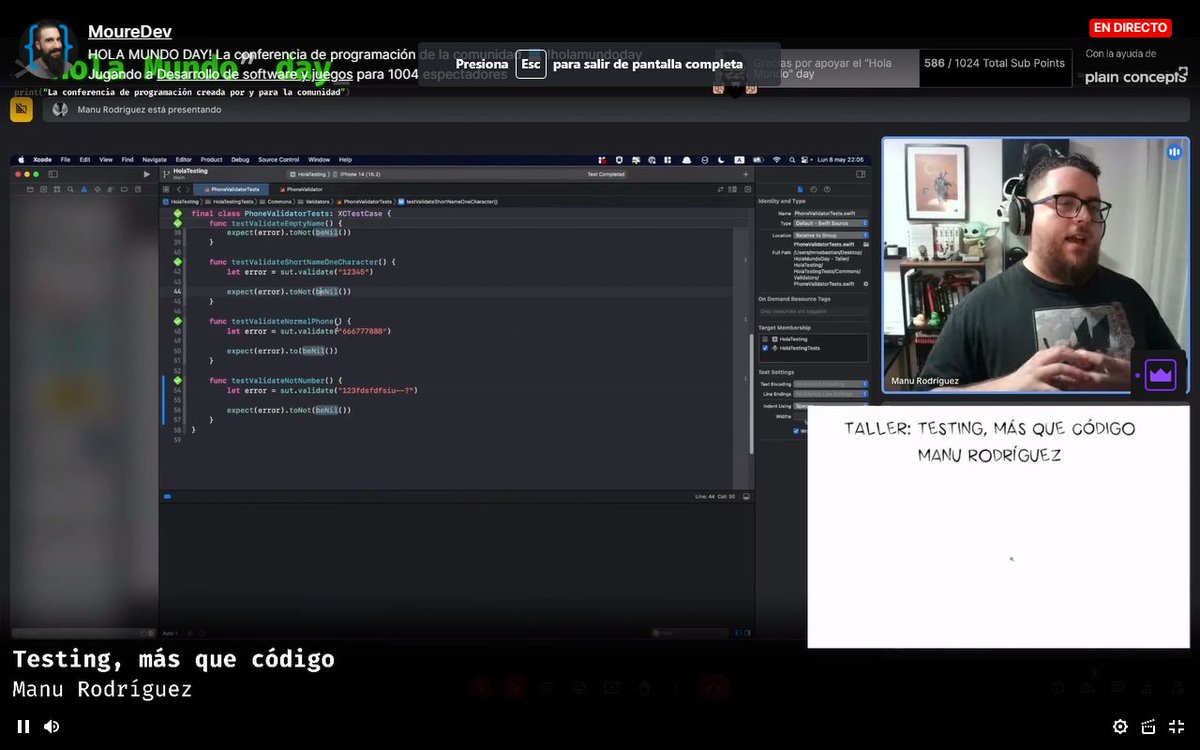Click the crown badge on Manu's webcam
Viewport: 1200px width, 750px height.
pos(1160,375)
